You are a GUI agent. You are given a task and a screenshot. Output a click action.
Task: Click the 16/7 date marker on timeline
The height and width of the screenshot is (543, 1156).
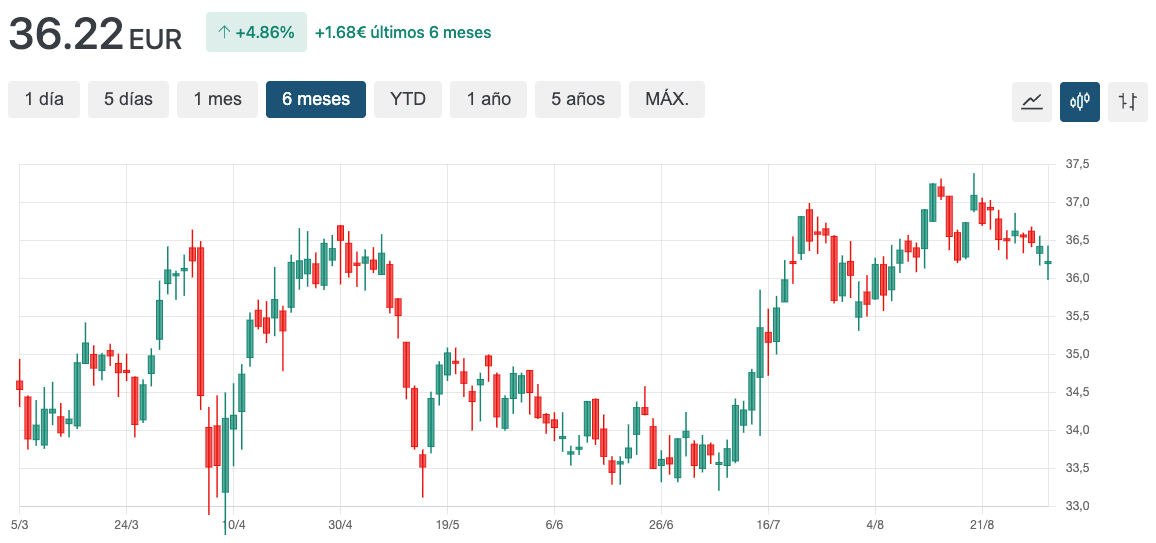click(768, 524)
